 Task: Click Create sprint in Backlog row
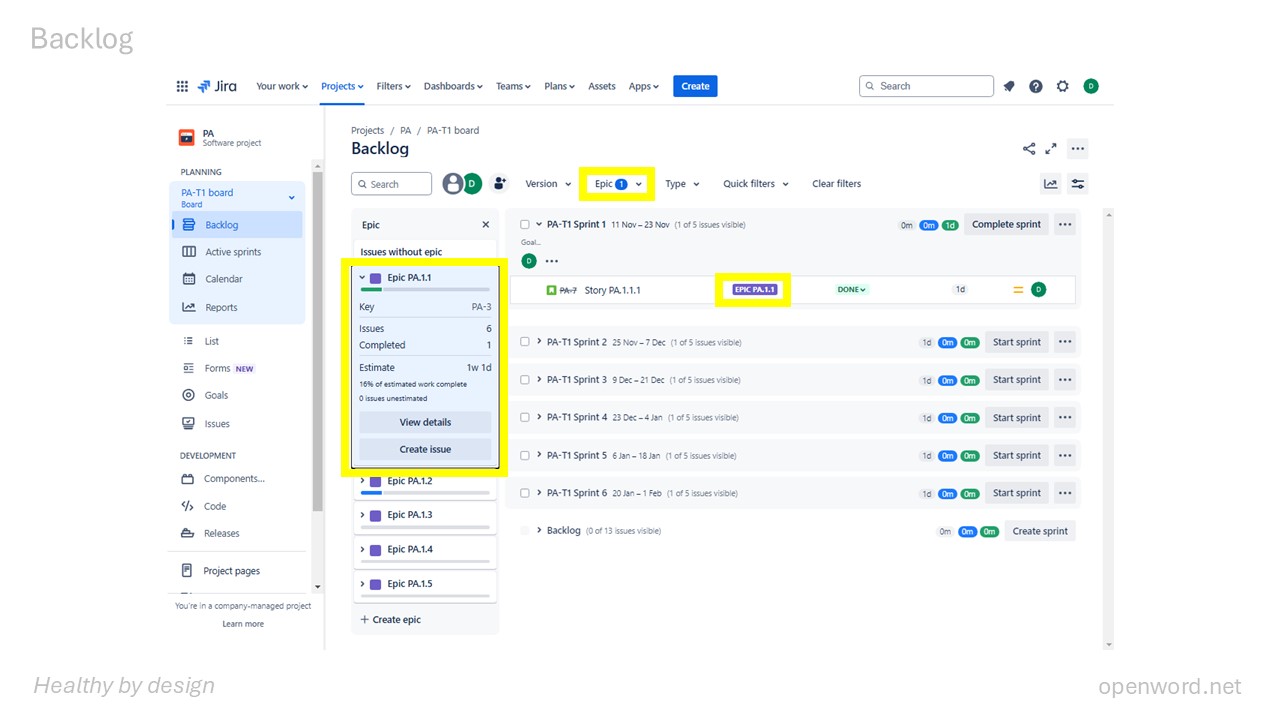pos(1040,531)
